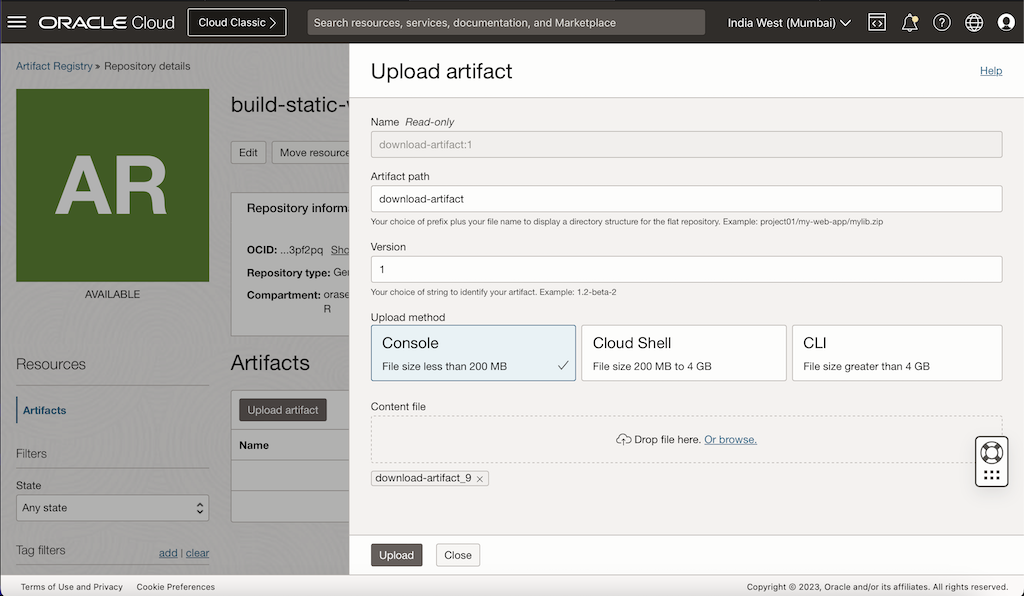The width and height of the screenshot is (1024, 596).
Task: Choose Cloud Shell upload method
Action: [x=683, y=352]
